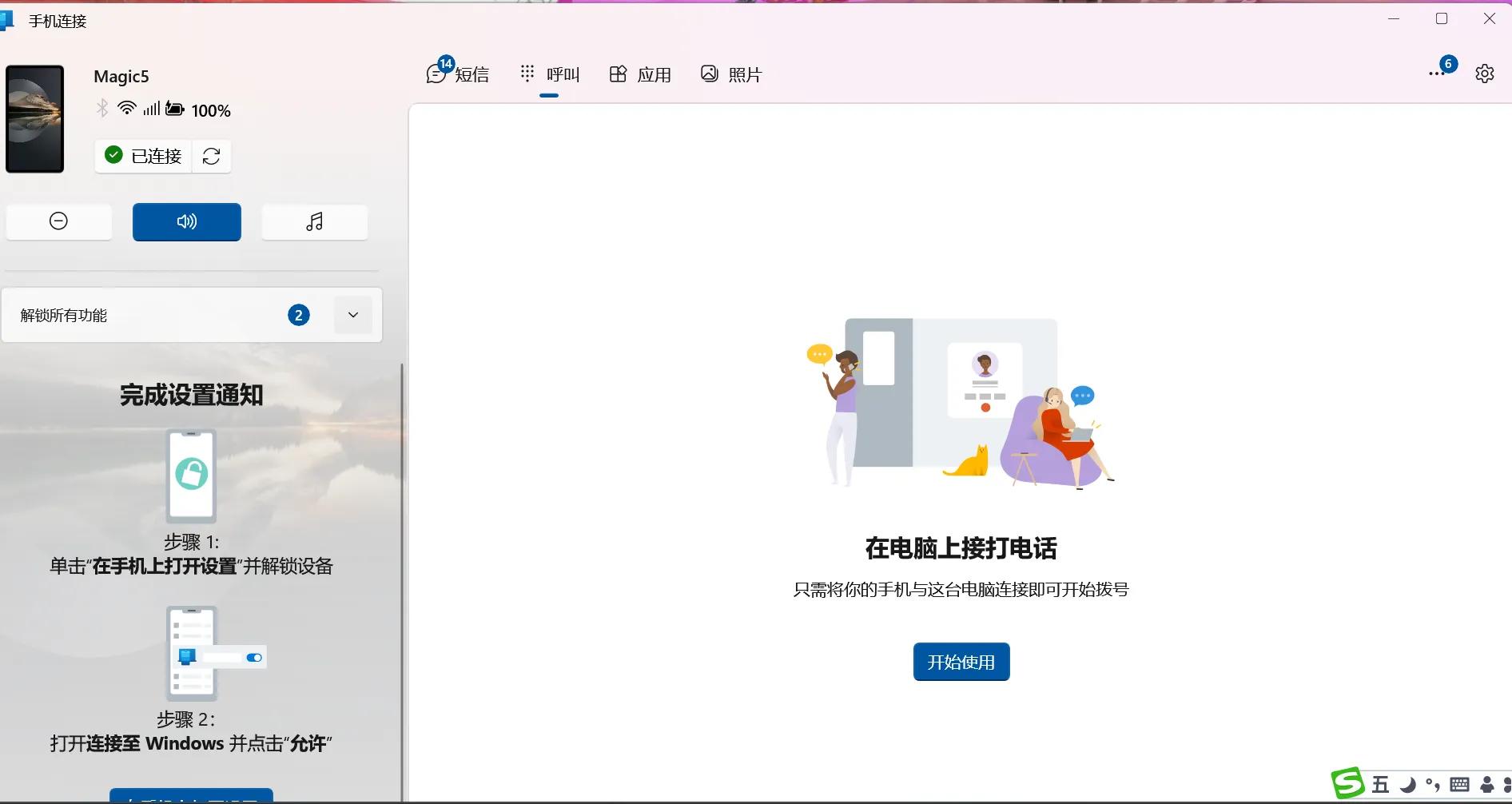Refresh the Magic5 connection status

pyautogui.click(x=211, y=156)
